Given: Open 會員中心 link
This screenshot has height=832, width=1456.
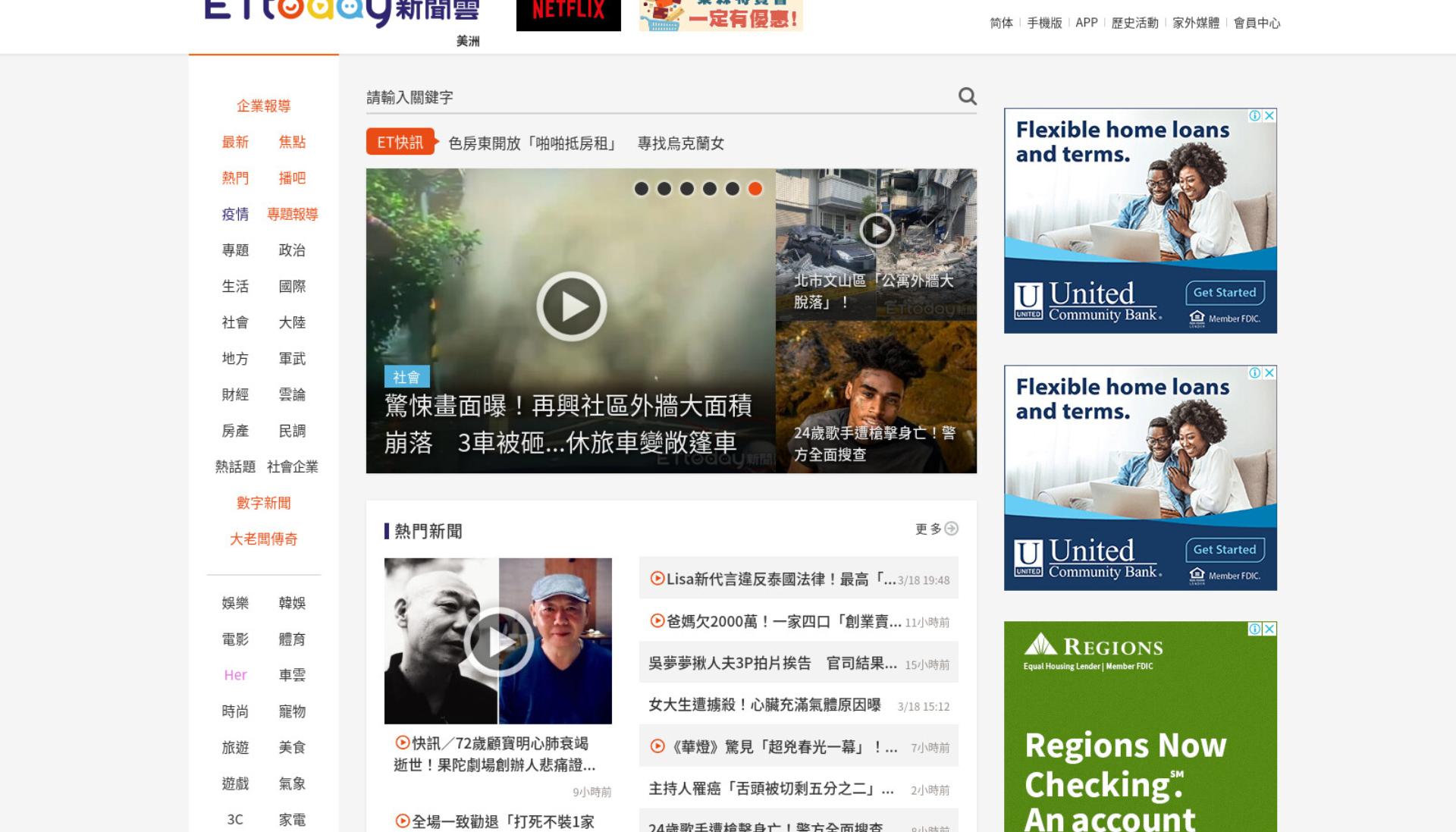Looking at the screenshot, I should [1257, 23].
